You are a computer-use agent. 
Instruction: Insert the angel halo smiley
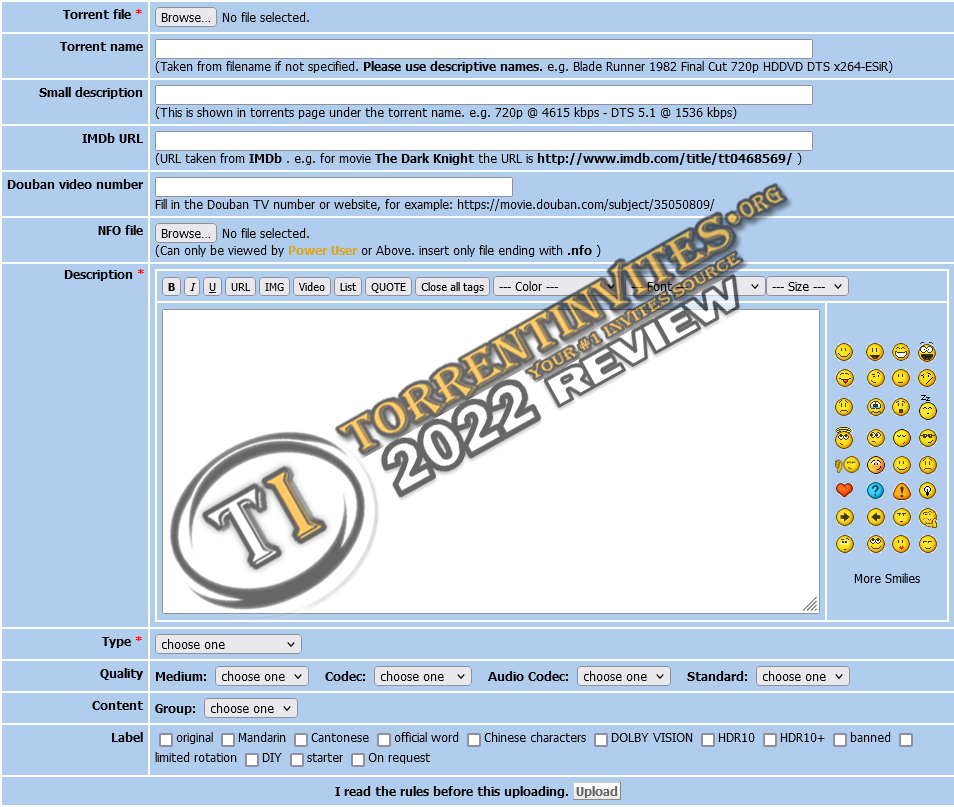coord(845,438)
